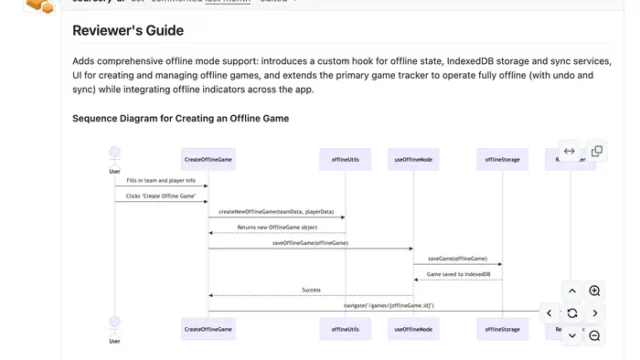Zoom in on the sequence diagram
640x360 pixels.
click(595, 291)
